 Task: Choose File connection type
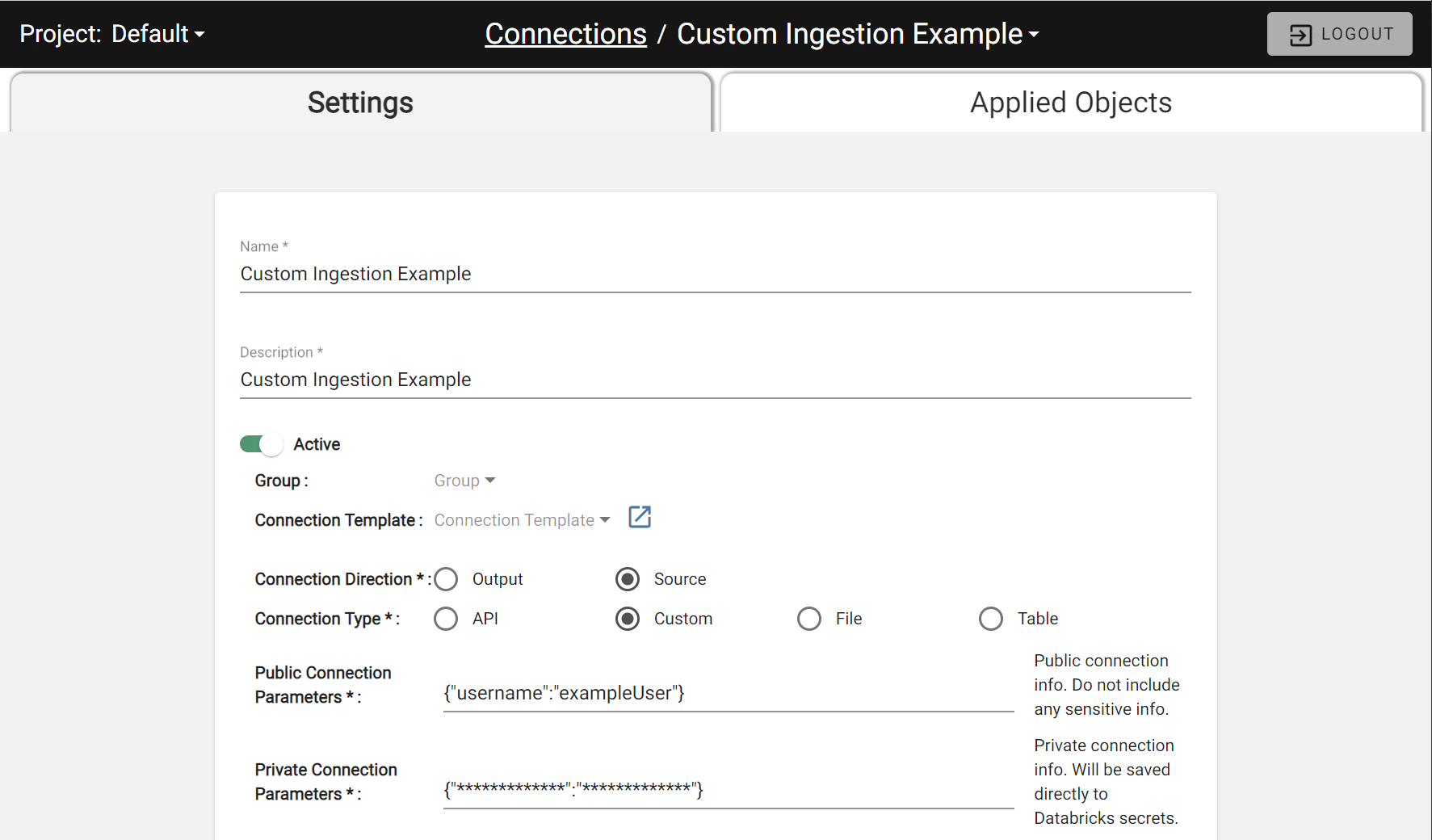(x=809, y=619)
